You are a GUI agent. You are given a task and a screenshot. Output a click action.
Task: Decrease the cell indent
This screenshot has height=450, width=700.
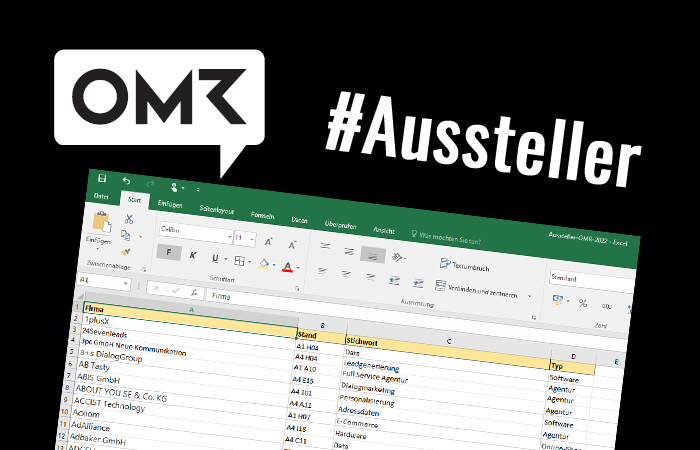394,280
